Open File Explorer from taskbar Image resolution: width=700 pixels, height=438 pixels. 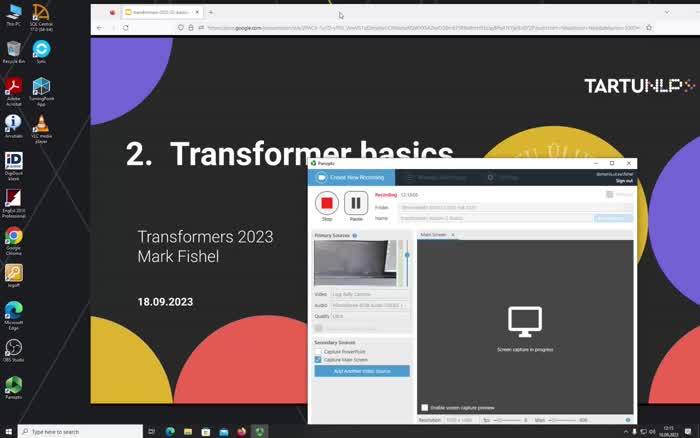tap(188, 432)
